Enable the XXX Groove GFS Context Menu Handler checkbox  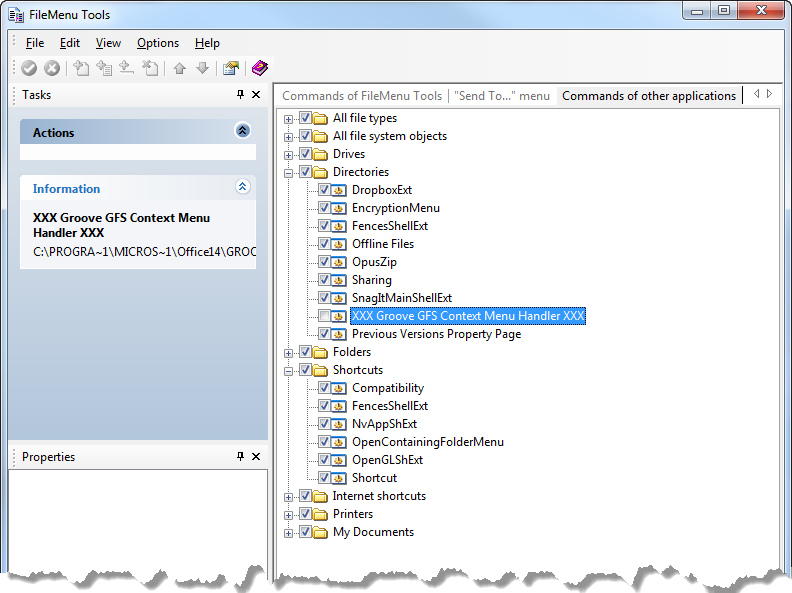click(324, 316)
